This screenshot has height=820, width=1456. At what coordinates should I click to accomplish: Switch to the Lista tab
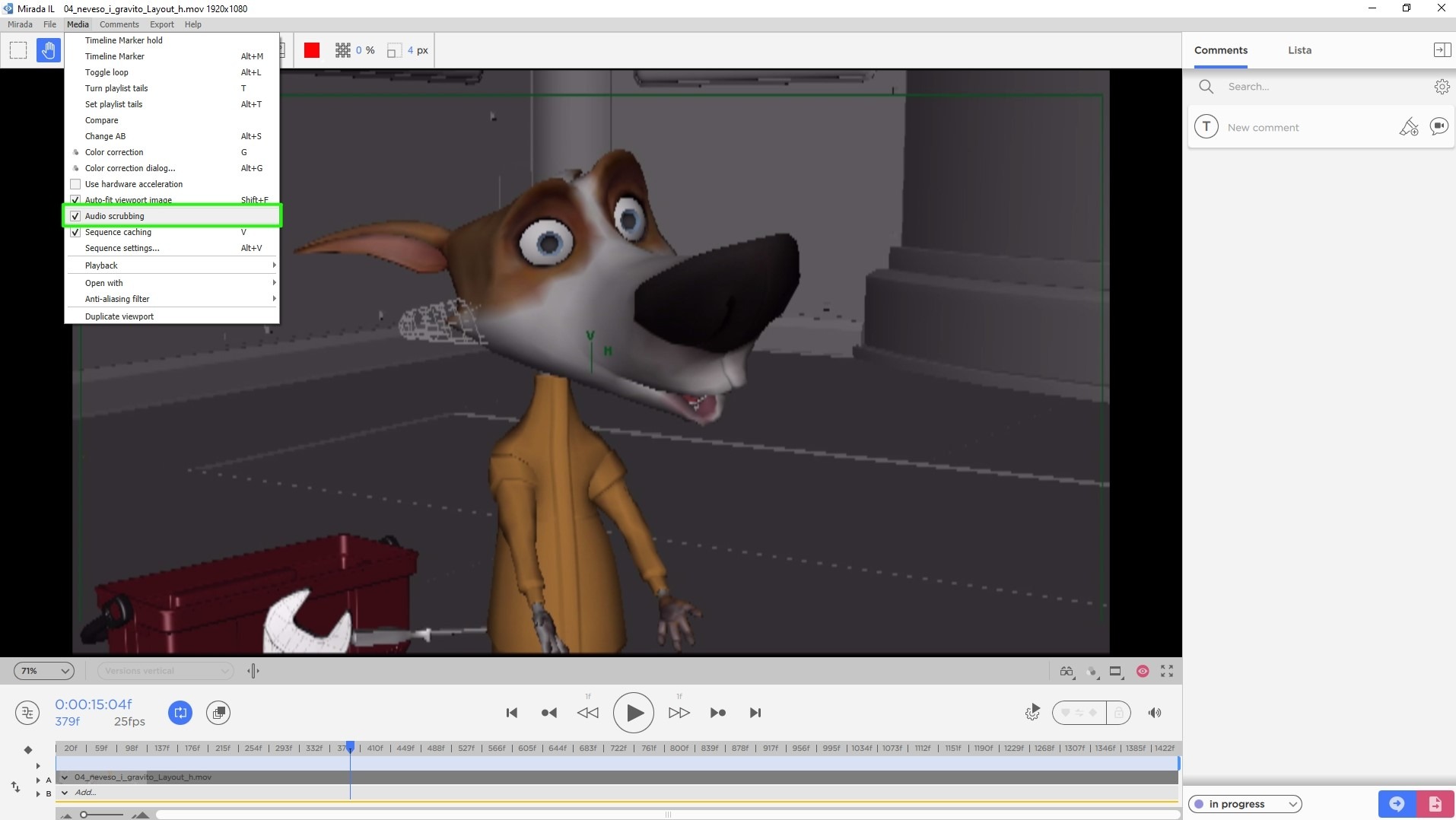pyautogui.click(x=1299, y=50)
